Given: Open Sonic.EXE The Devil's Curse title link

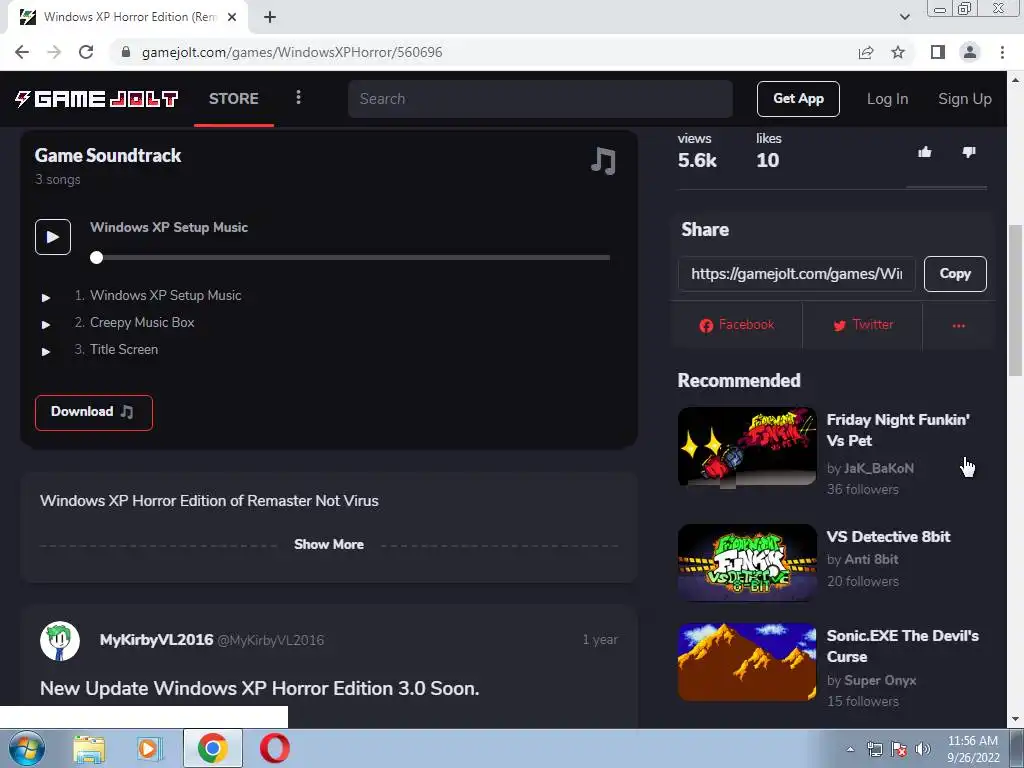Looking at the screenshot, I should pyautogui.click(x=903, y=646).
